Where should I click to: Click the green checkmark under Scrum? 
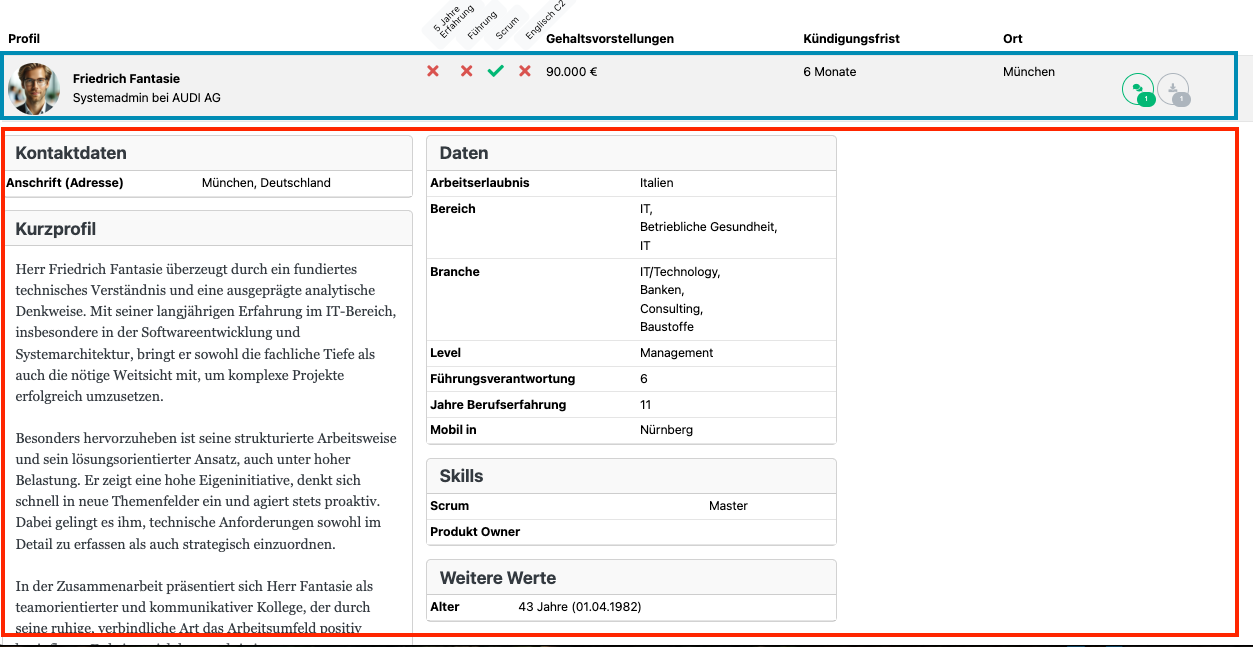click(495, 72)
